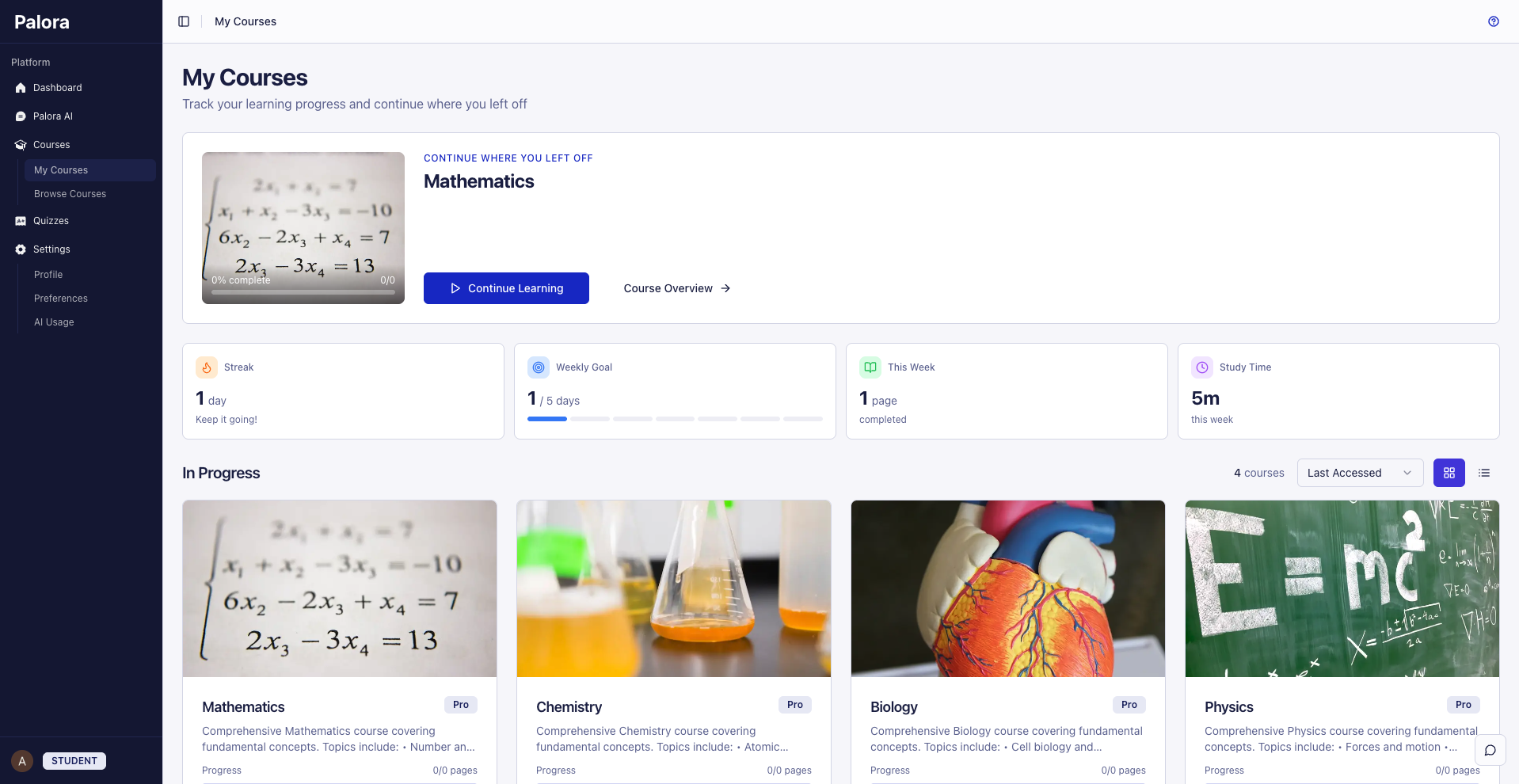The image size is (1519, 784).
Task: Open Browse Courses from the sidebar
Action: pyautogui.click(x=70, y=194)
